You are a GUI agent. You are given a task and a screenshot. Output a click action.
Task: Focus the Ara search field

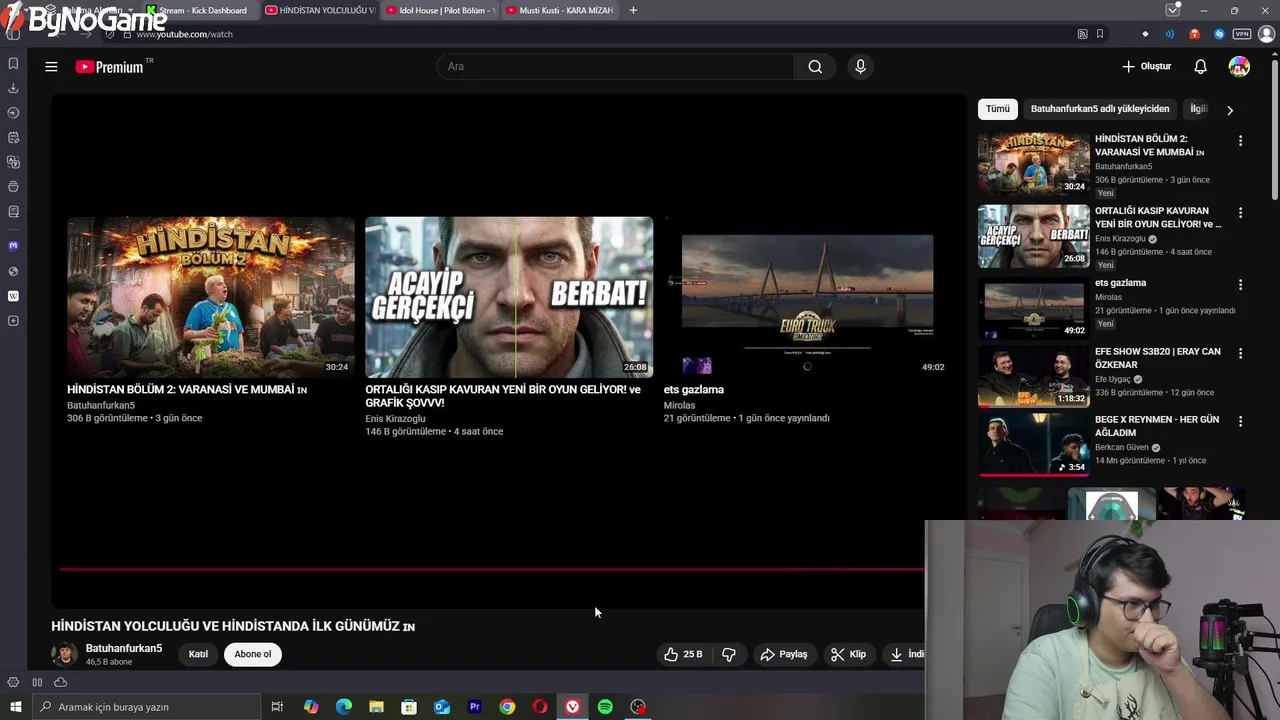tap(615, 67)
